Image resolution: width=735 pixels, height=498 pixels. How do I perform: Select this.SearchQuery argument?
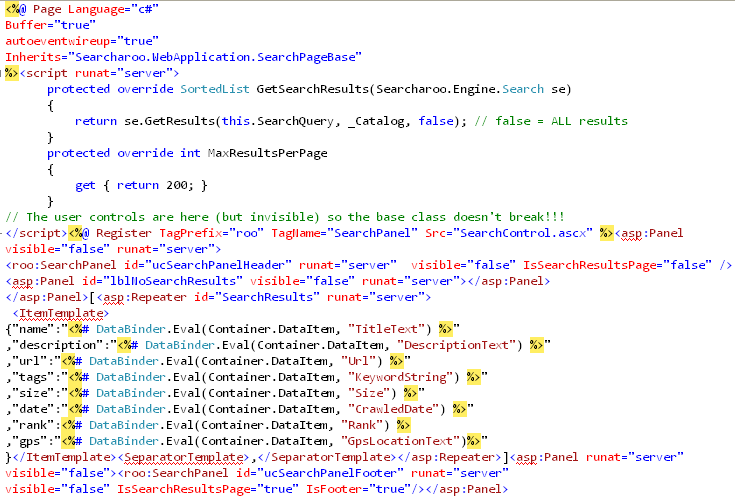[278, 121]
